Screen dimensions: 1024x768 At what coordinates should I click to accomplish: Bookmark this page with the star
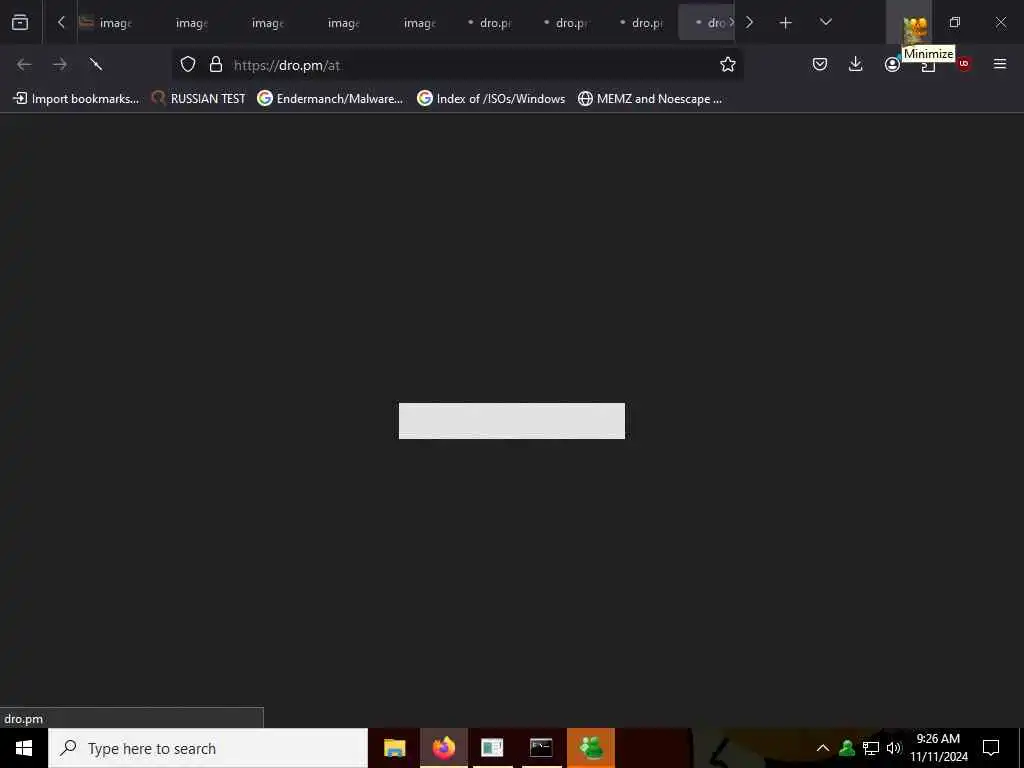[728, 64]
